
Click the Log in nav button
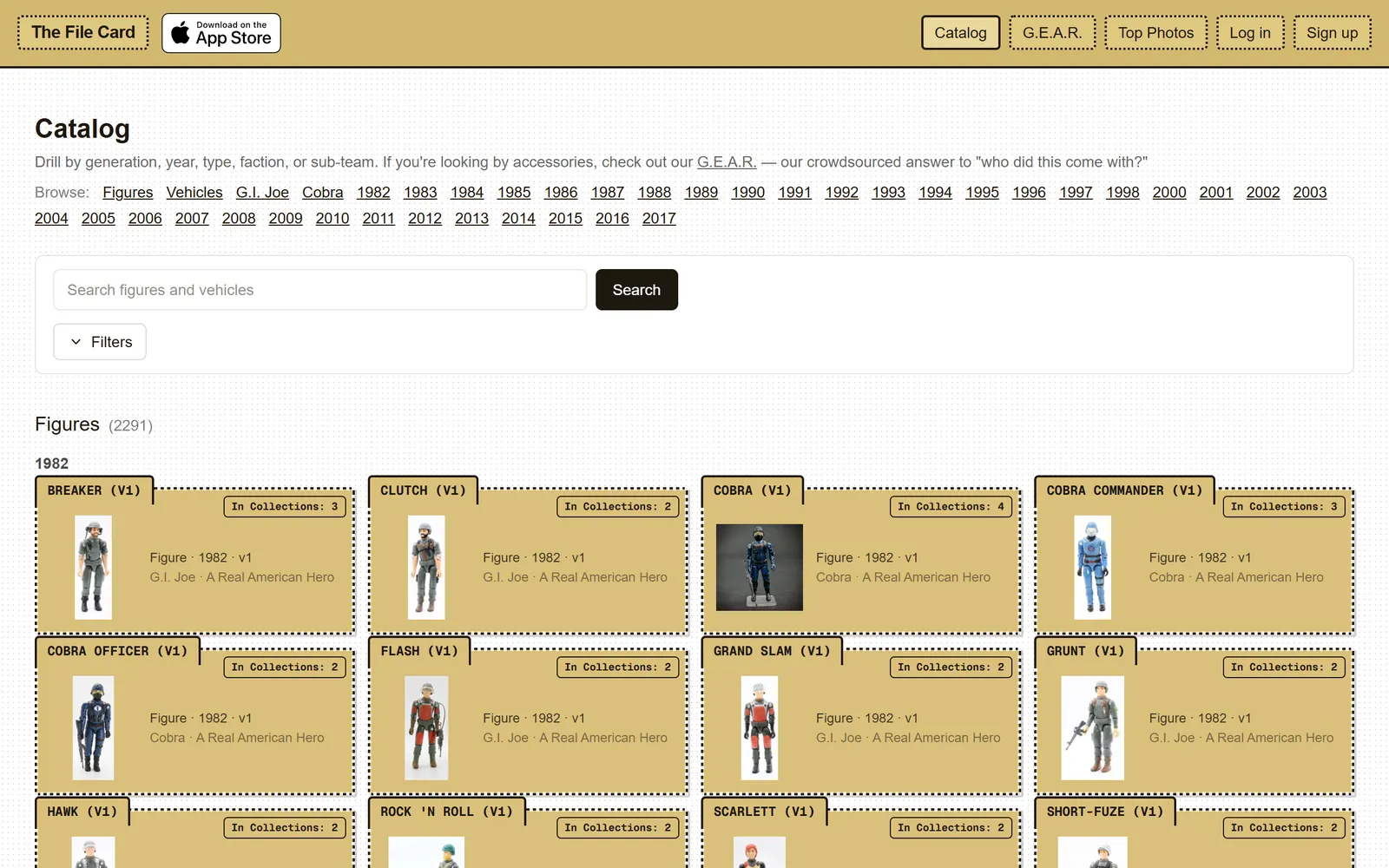click(1250, 33)
